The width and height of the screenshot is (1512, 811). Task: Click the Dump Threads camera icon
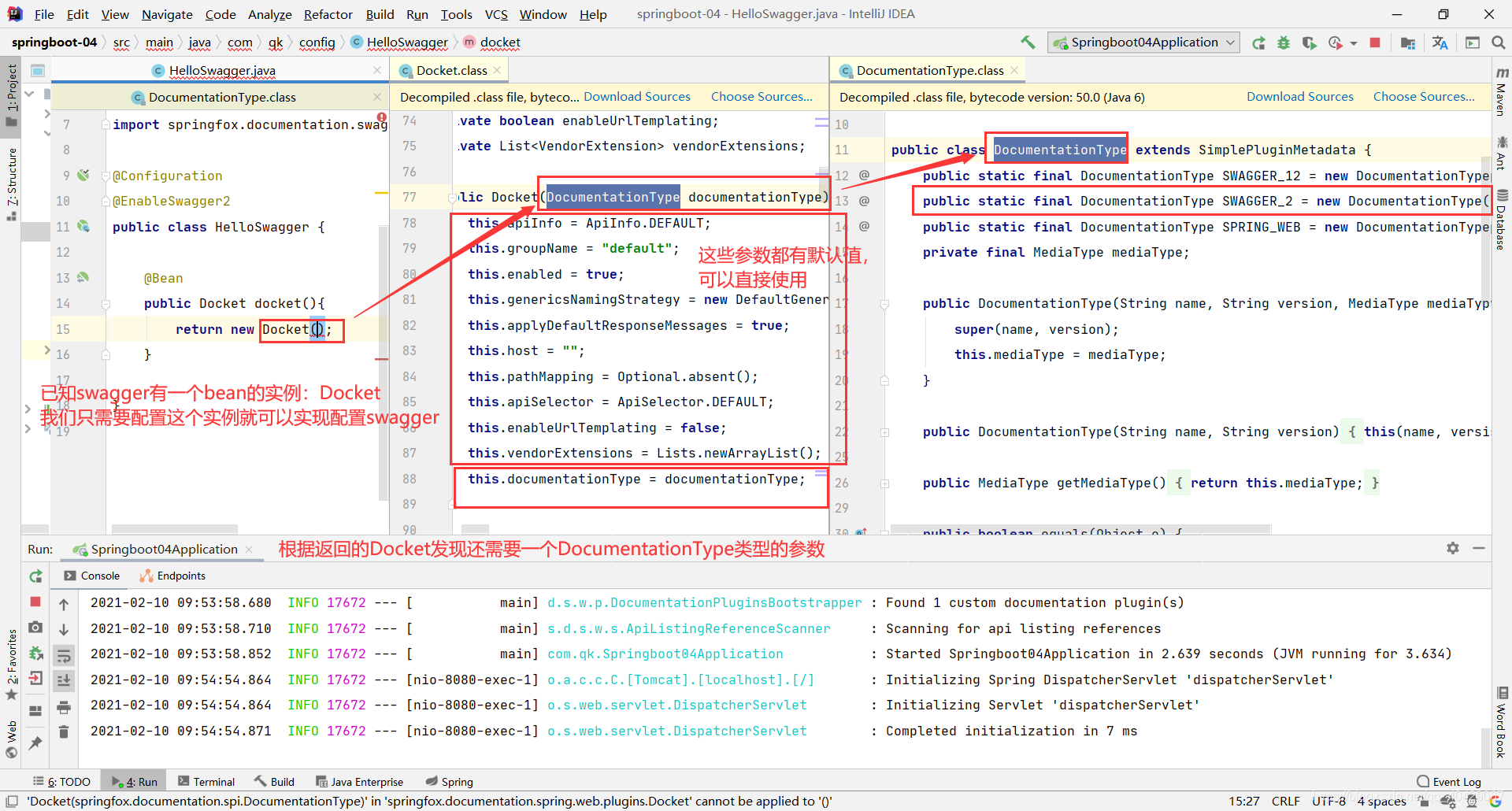[35, 627]
